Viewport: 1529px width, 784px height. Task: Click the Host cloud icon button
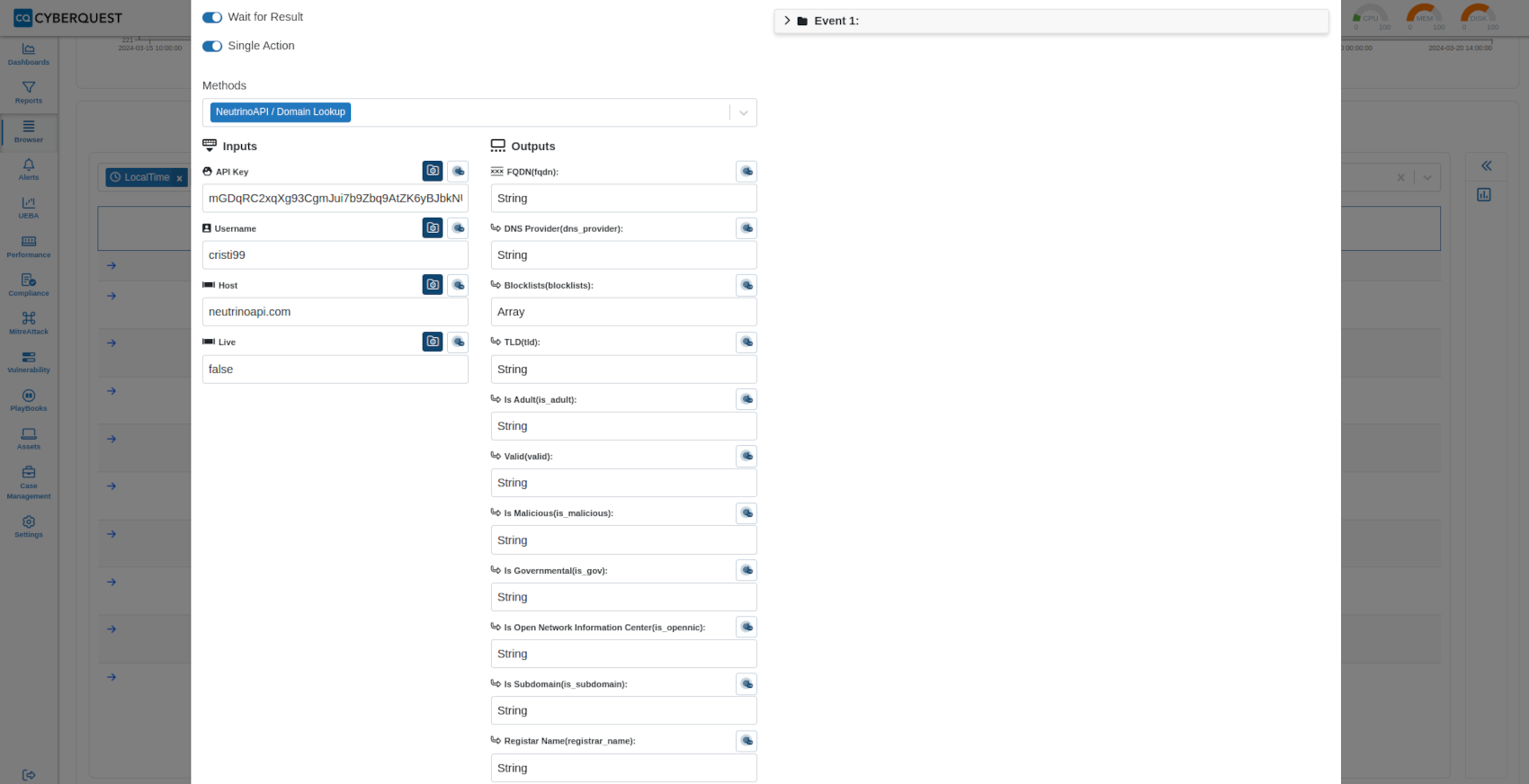(x=459, y=285)
